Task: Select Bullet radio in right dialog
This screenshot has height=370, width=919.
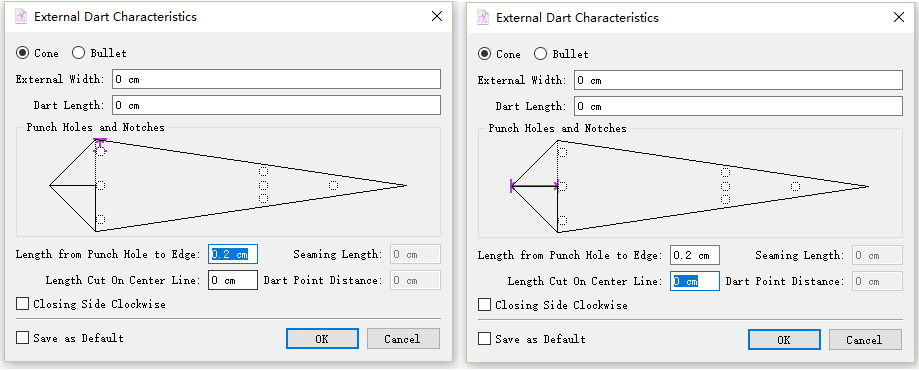Action: click(x=540, y=54)
